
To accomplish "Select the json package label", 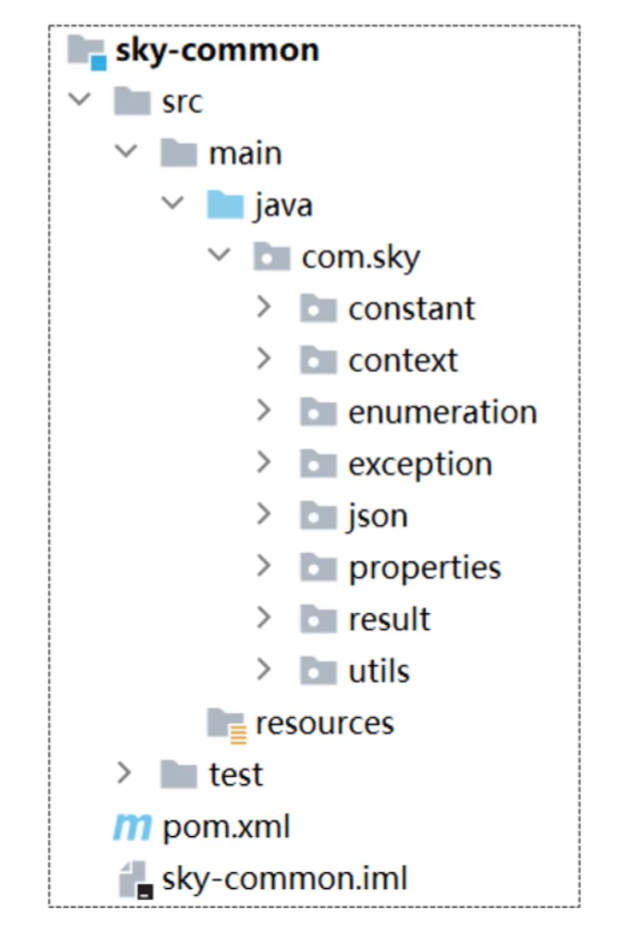I will pyautogui.click(x=378, y=517).
